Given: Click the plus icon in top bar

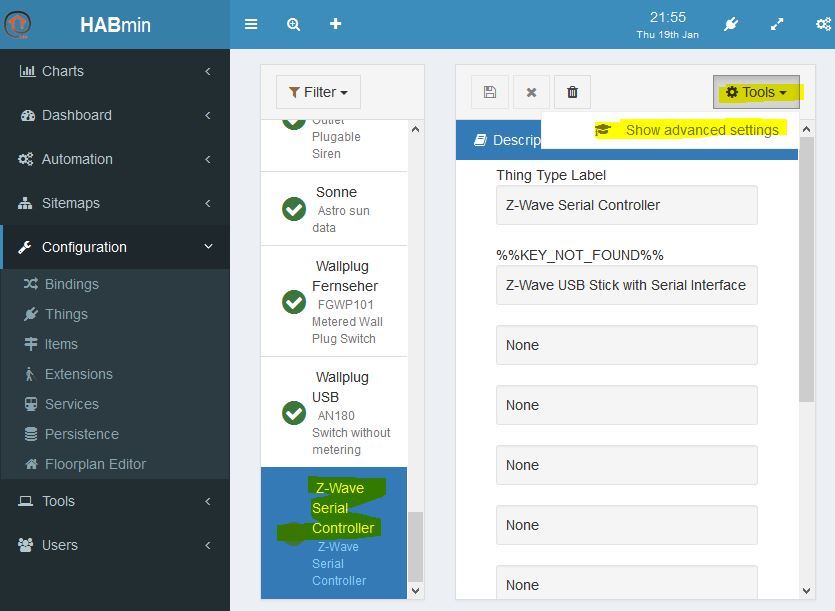Looking at the screenshot, I should (335, 24).
